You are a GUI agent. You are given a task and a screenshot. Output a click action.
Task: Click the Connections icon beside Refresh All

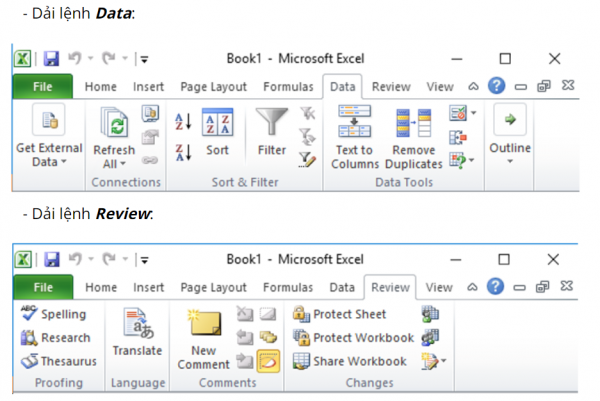(x=150, y=114)
